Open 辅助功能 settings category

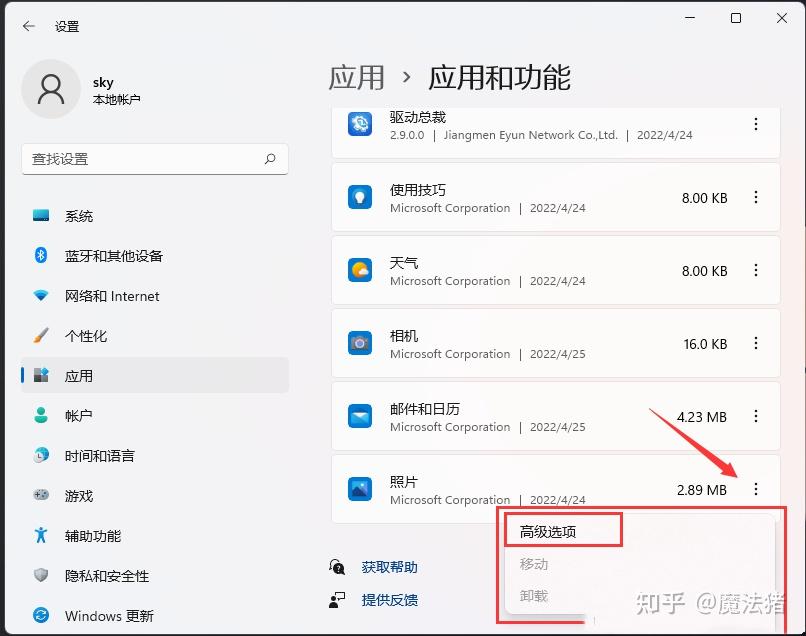[x=155, y=536]
